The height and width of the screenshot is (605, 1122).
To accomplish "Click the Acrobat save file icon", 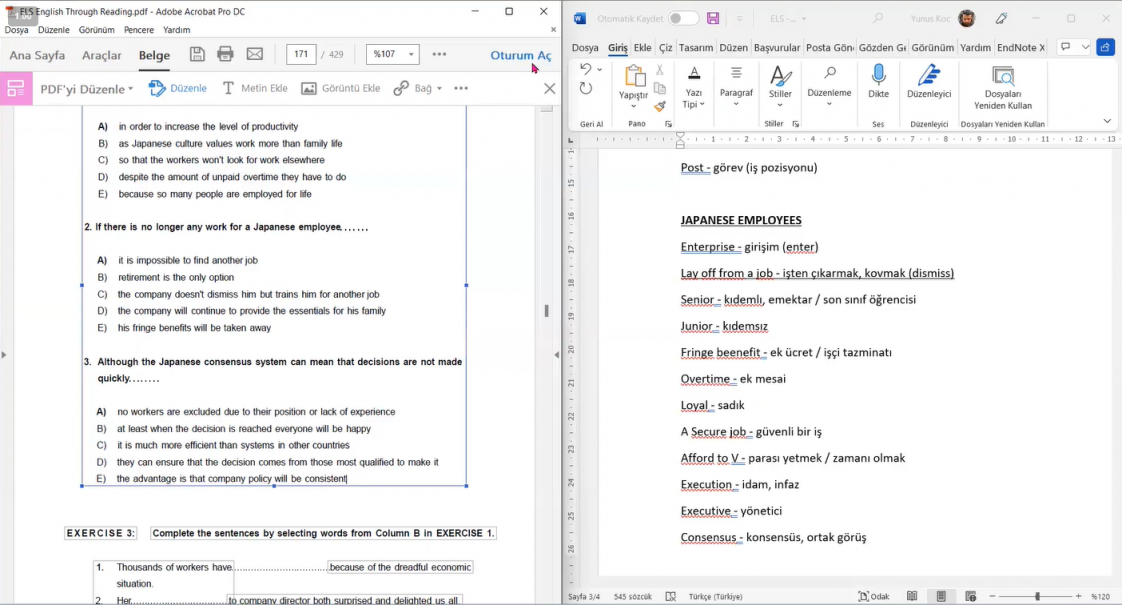I will coord(197,54).
